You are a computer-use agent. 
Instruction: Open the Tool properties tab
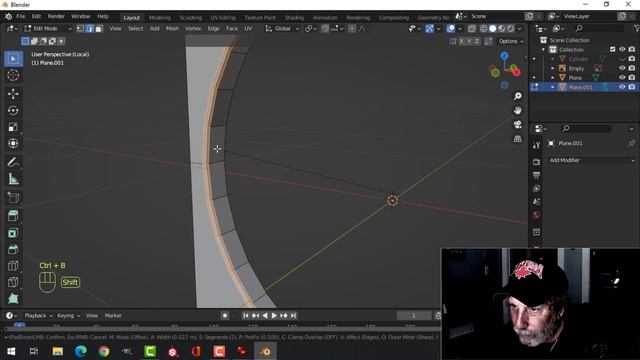pos(536,145)
